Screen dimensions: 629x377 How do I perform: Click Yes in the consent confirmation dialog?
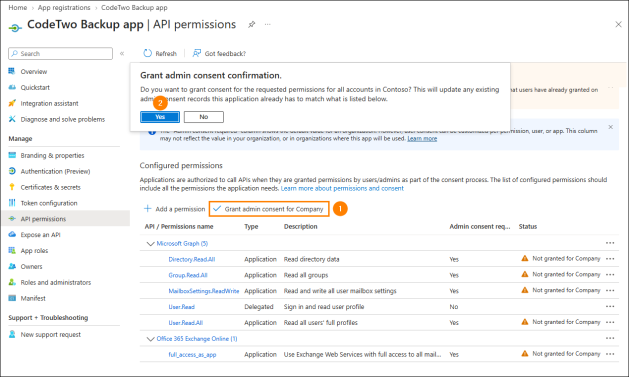[x=160, y=117]
